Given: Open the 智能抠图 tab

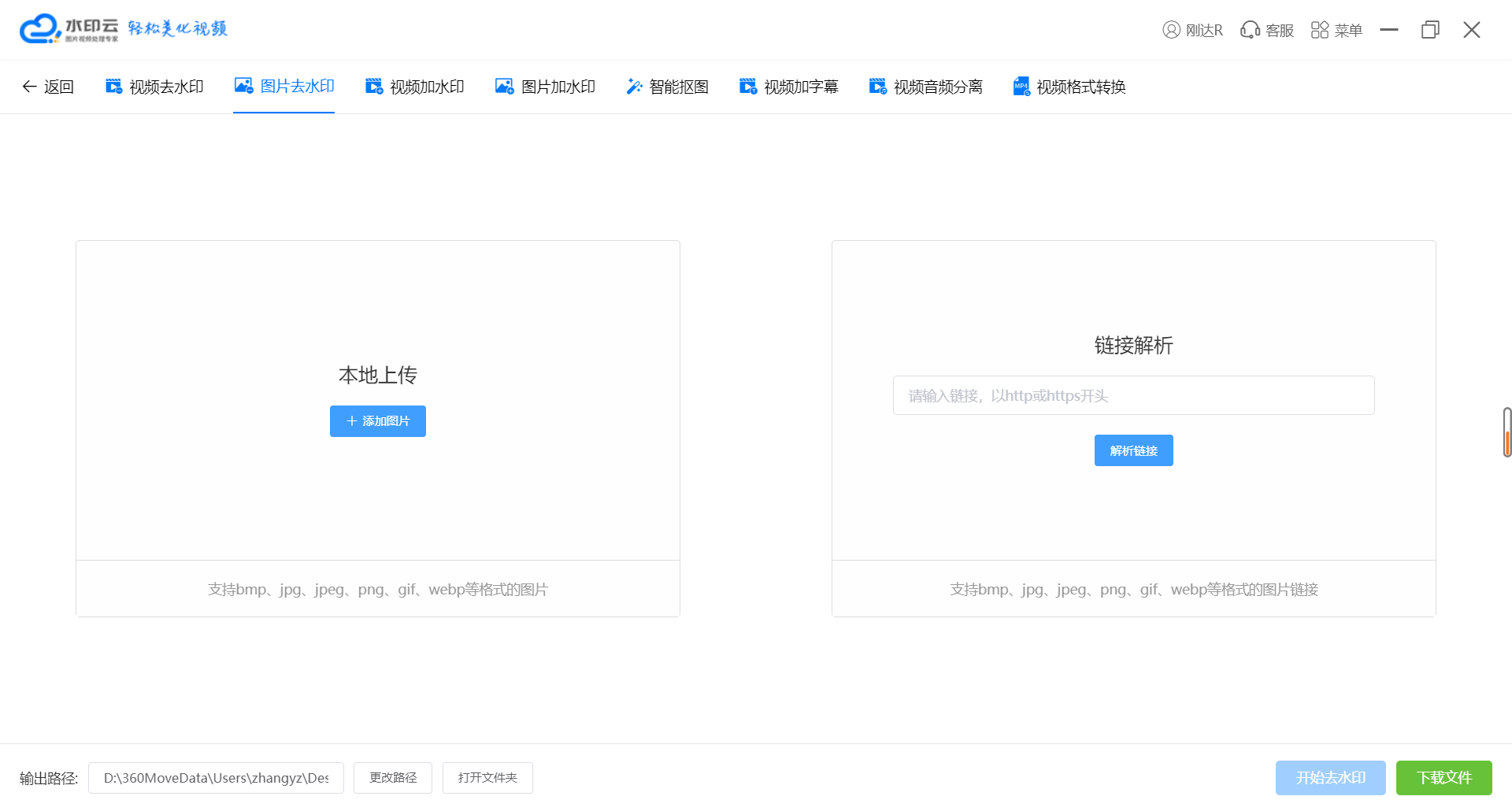Looking at the screenshot, I should point(667,87).
